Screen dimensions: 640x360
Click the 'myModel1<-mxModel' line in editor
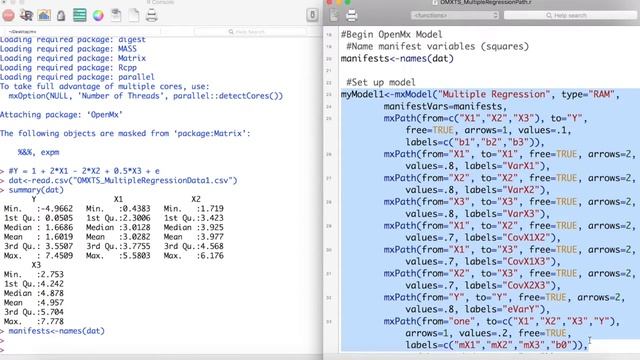(x=480, y=94)
